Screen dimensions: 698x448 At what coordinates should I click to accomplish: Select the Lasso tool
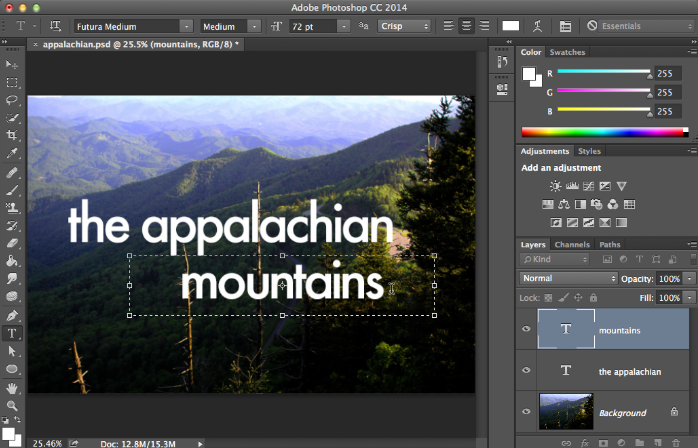[12, 100]
